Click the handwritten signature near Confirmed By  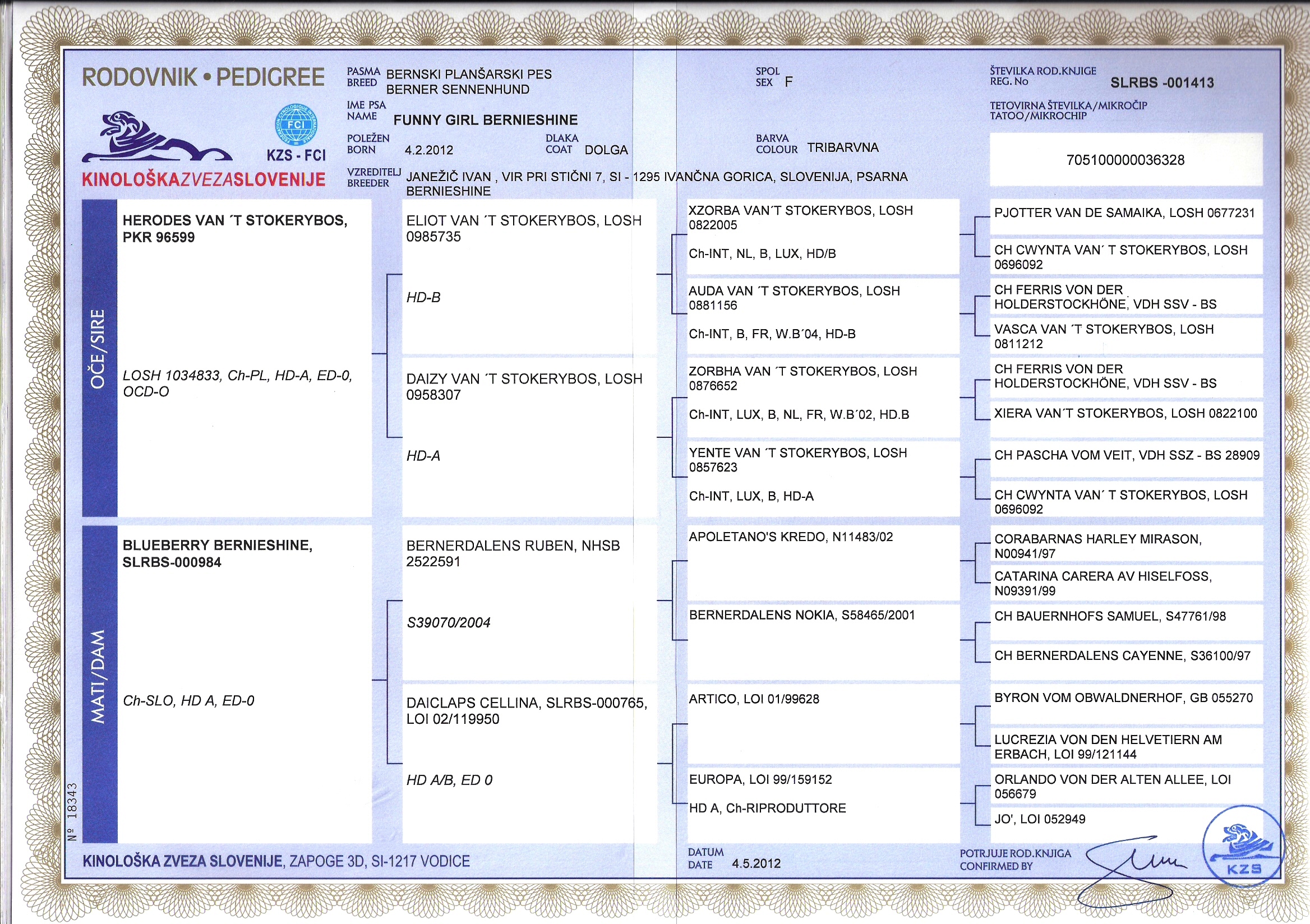1136,866
